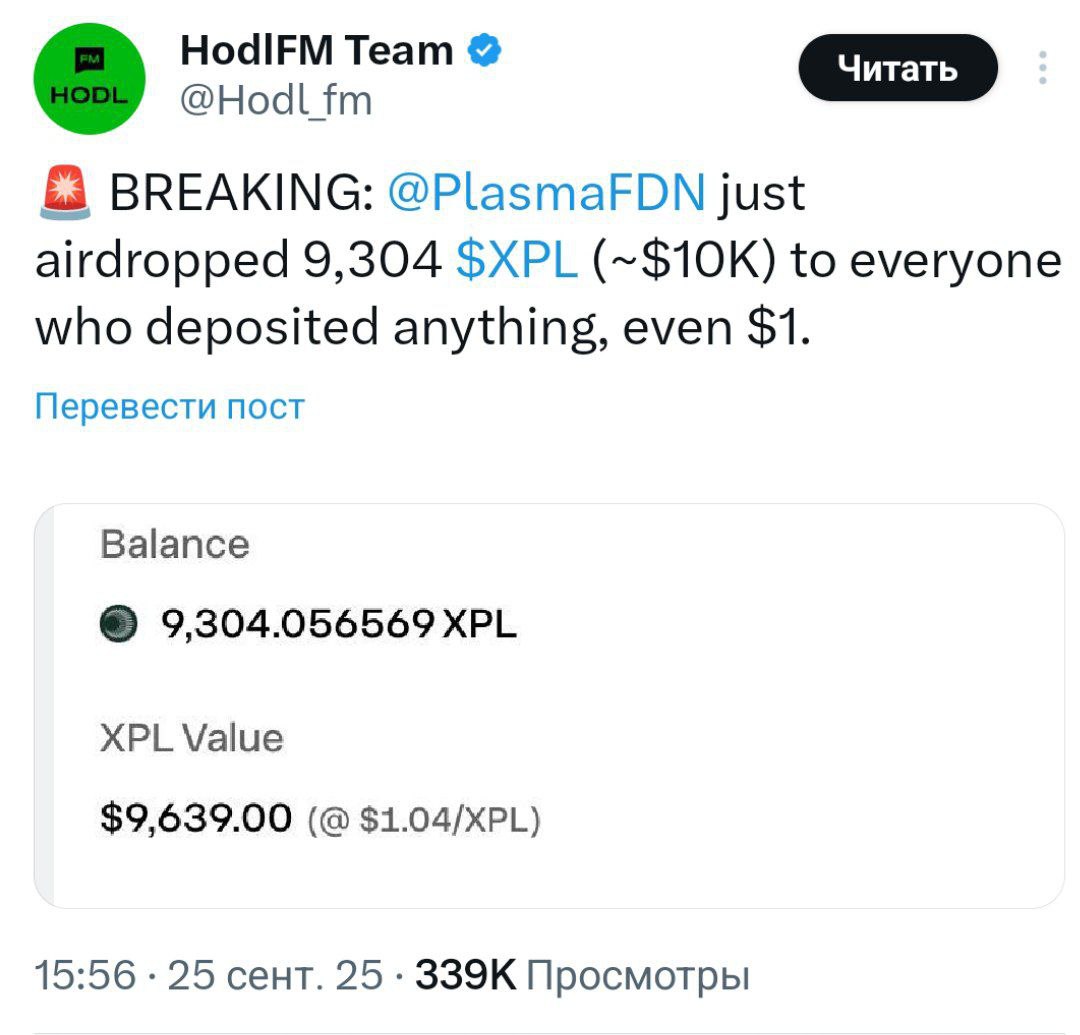Image resolution: width=1080 pixels, height=1035 pixels.
Task: Open the HodlFM Team profile avatar
Action: [x=90, y=75]
